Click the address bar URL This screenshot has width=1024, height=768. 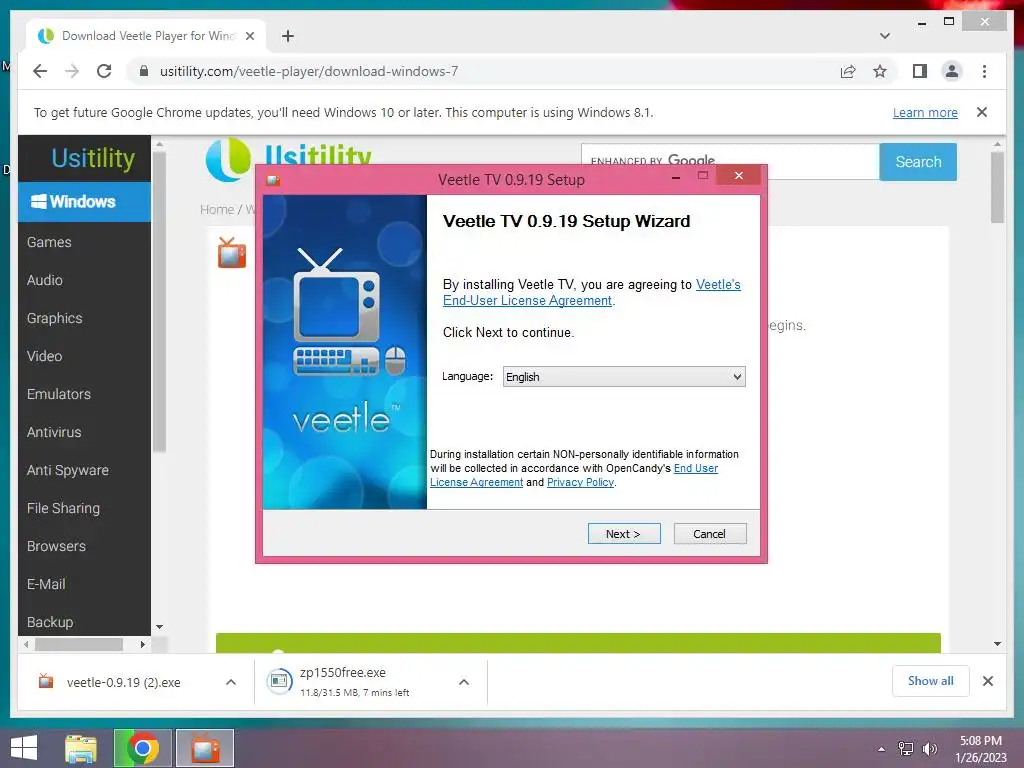point(309,71)
